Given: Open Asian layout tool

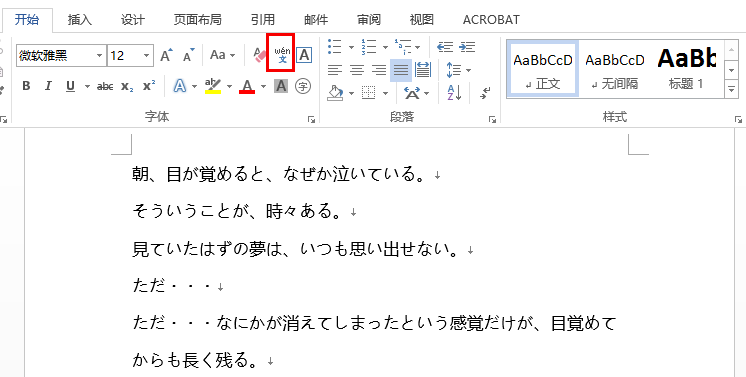Looking at the screenshot, I should tap(412, 93).
